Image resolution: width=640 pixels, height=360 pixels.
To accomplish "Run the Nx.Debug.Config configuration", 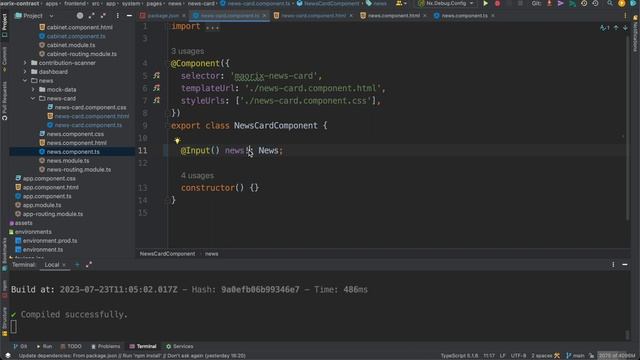I will click(x=485, y=3).
